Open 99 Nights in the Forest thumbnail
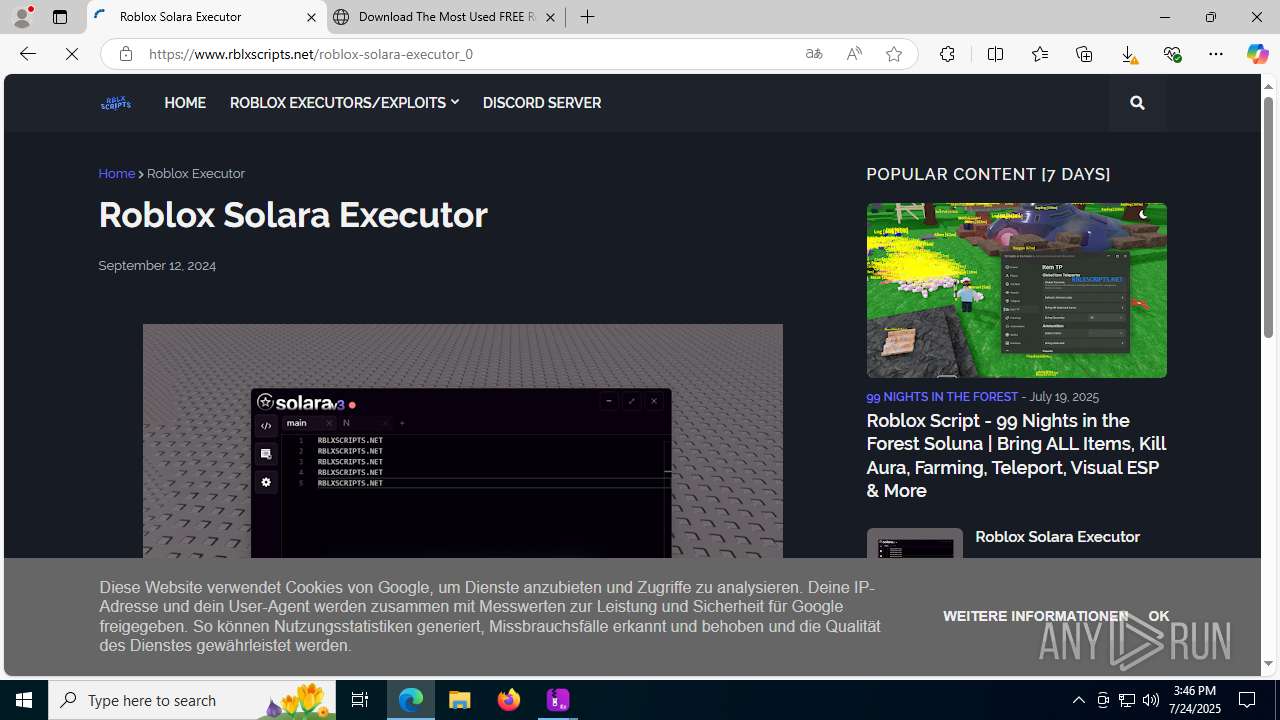This screenshot has height=720, width=1280. pyautogui.click(x=1016, y=290)
